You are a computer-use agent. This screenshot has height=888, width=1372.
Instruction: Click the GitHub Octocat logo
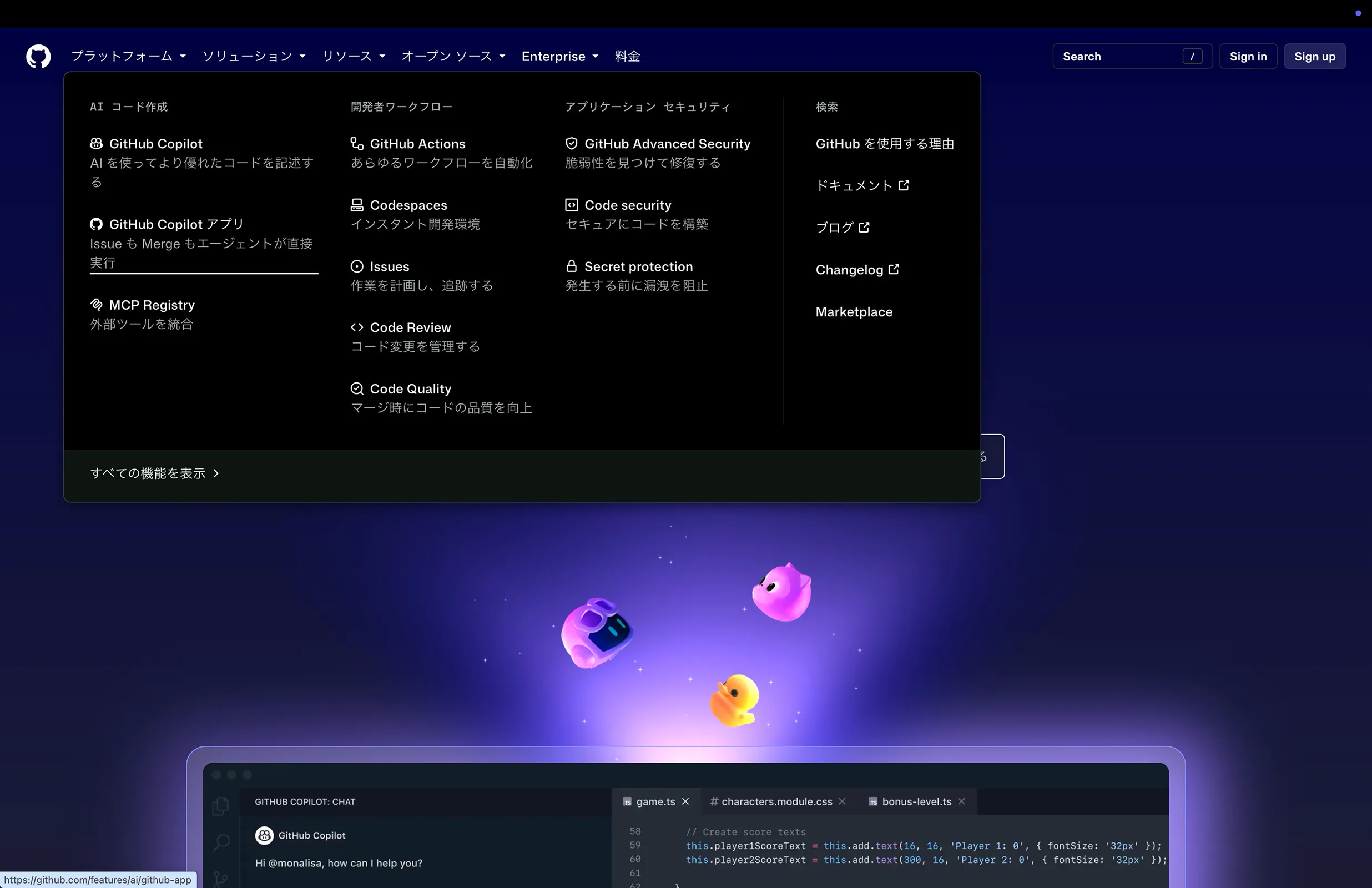38,56
